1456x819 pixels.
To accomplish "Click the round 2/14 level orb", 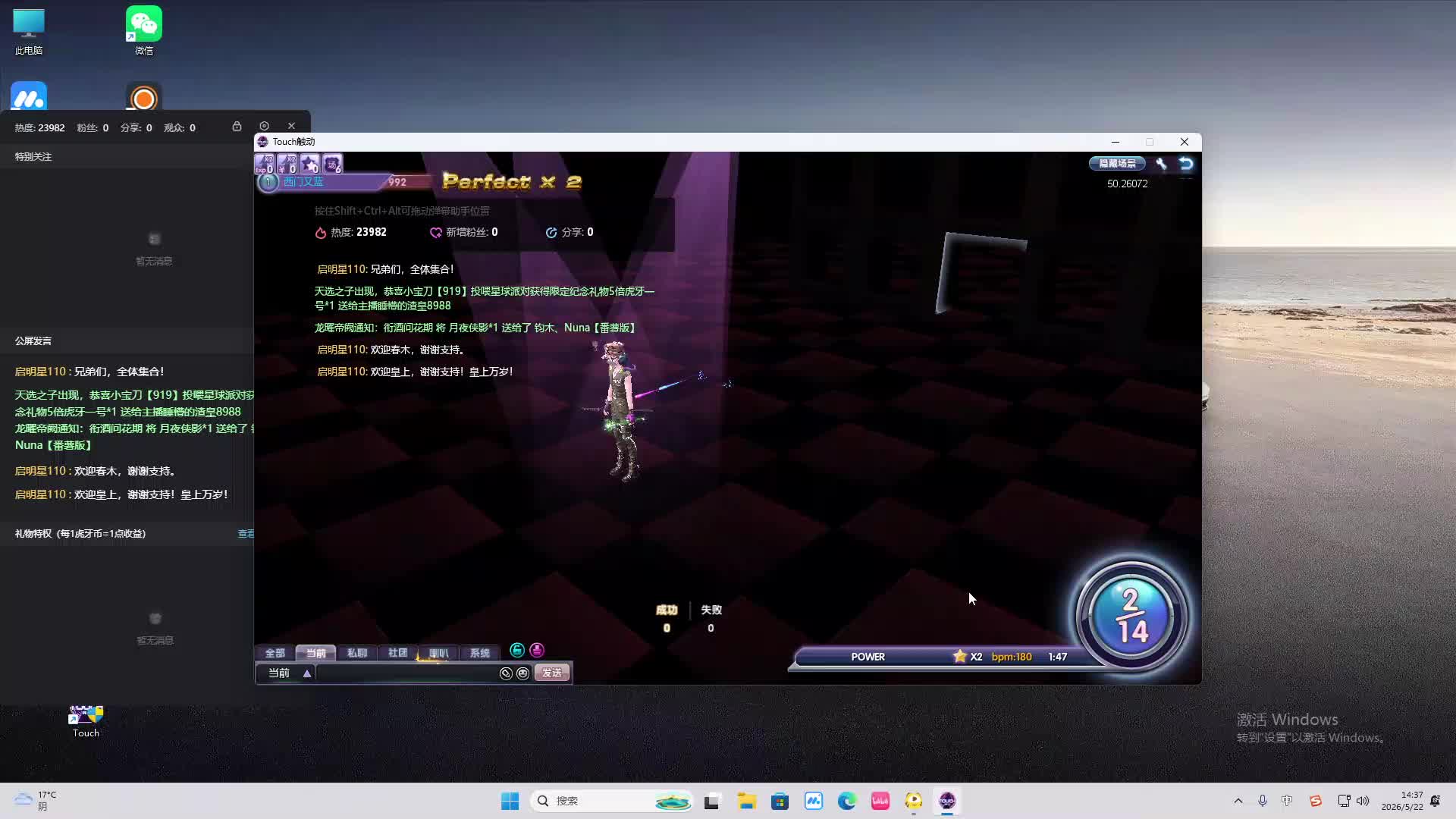I will point(1131,616).
